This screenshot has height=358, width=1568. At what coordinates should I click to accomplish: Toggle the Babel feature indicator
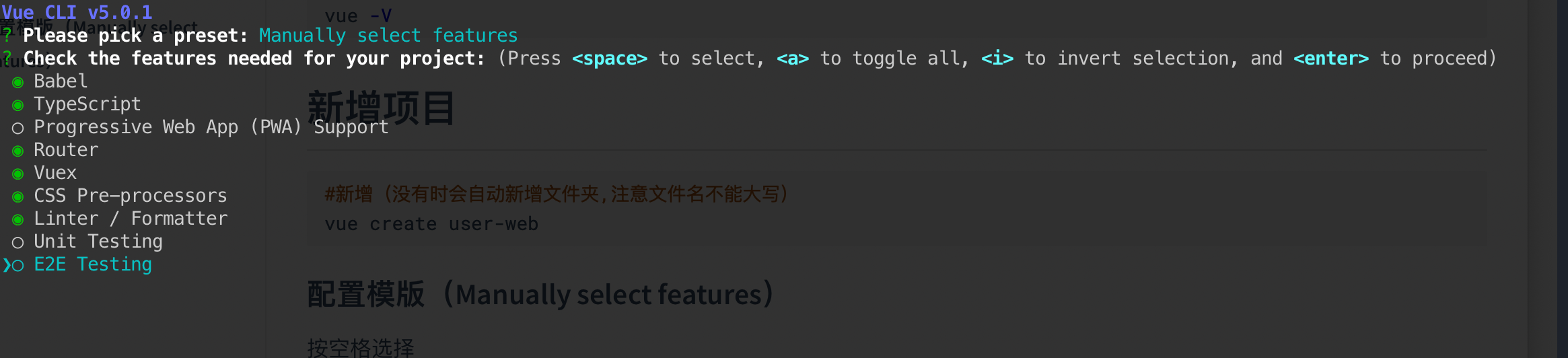(x=18, y=82)
